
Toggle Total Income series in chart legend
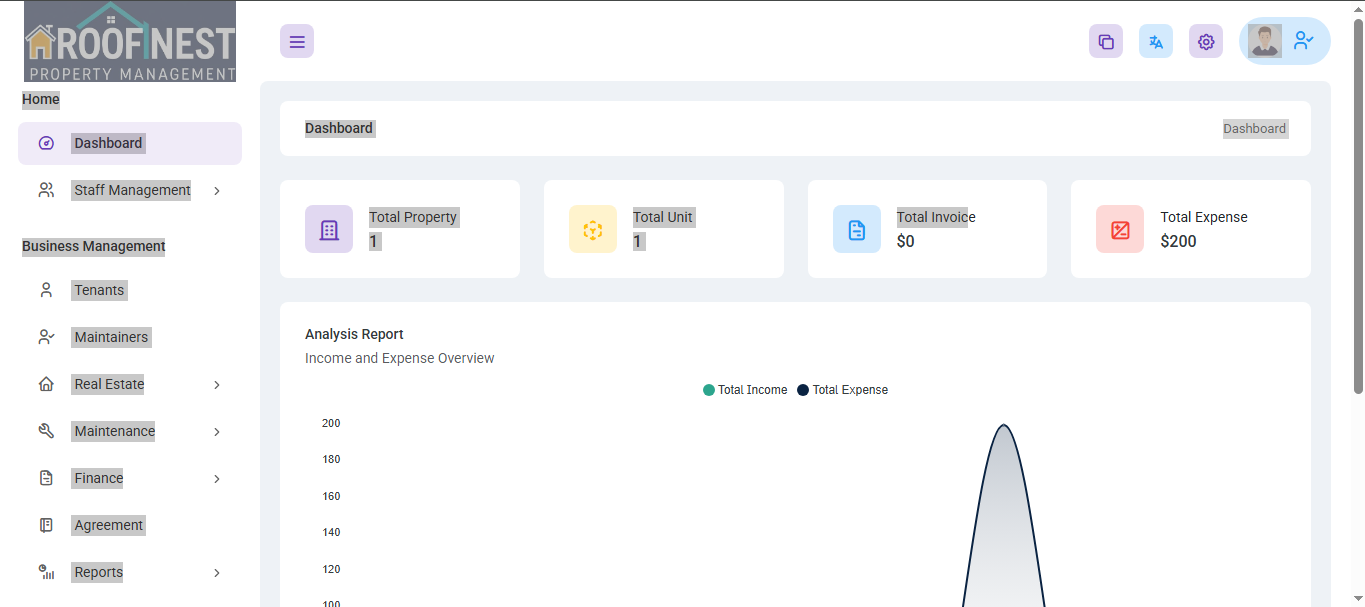click(x=745, y=390)
